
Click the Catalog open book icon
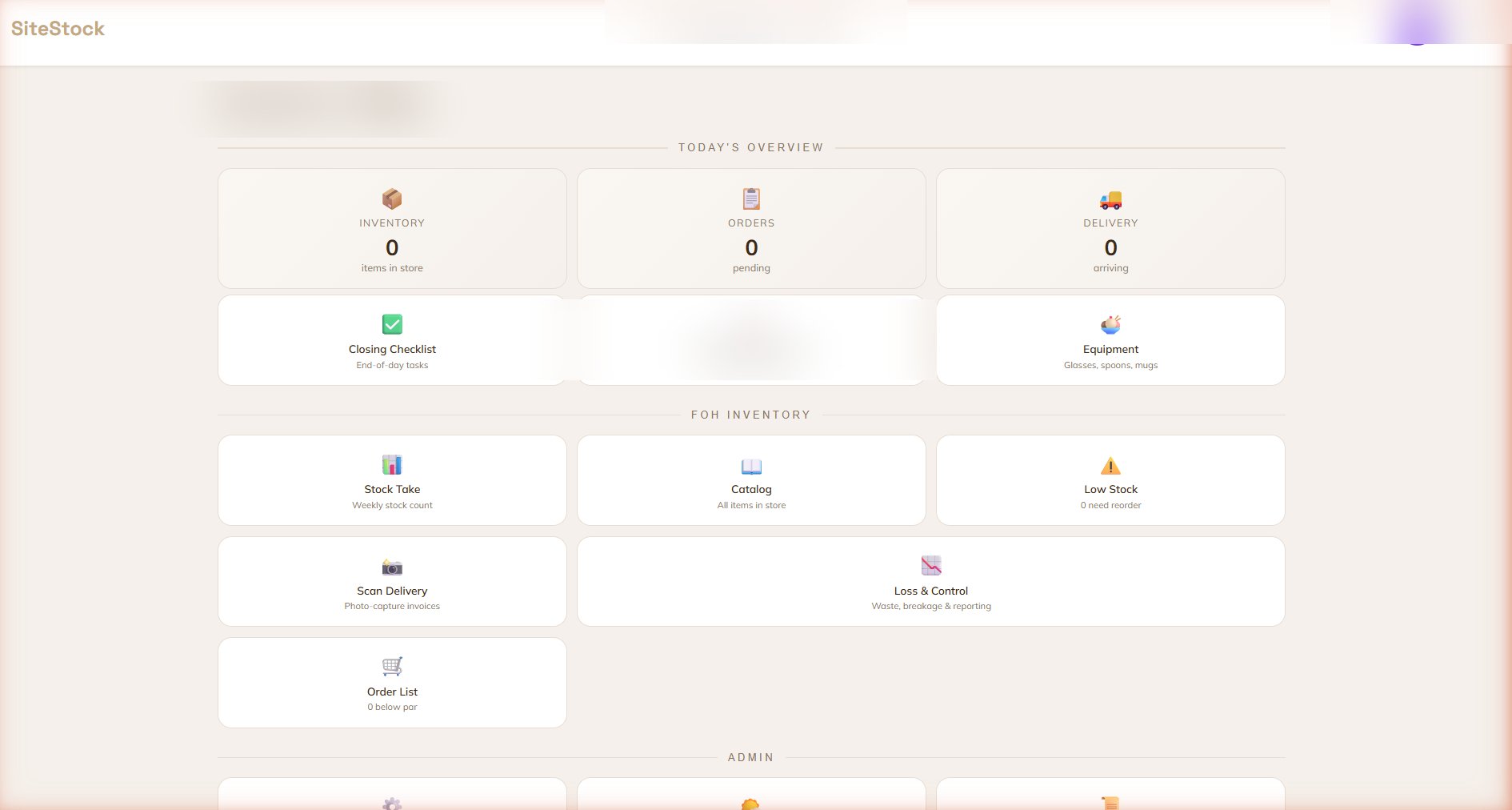(751, 467)
